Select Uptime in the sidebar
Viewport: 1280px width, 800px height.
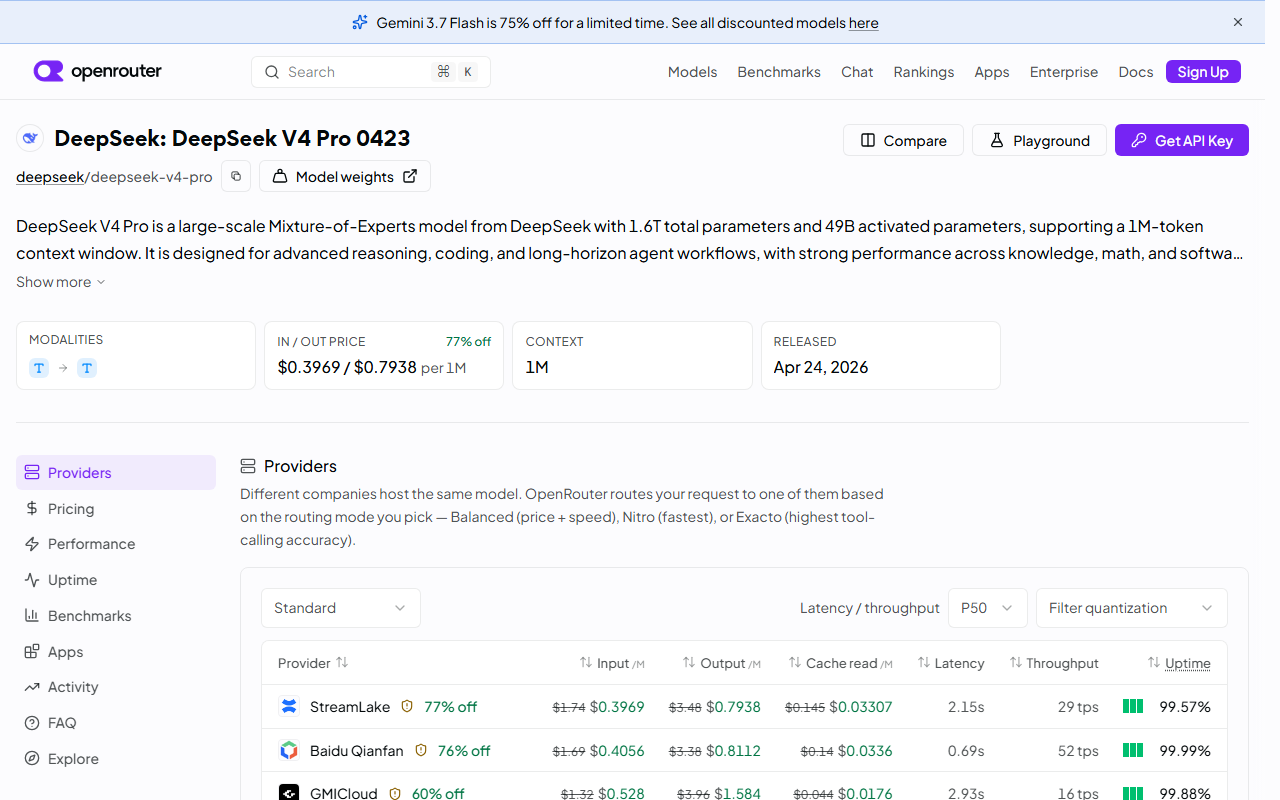[116, 580]
